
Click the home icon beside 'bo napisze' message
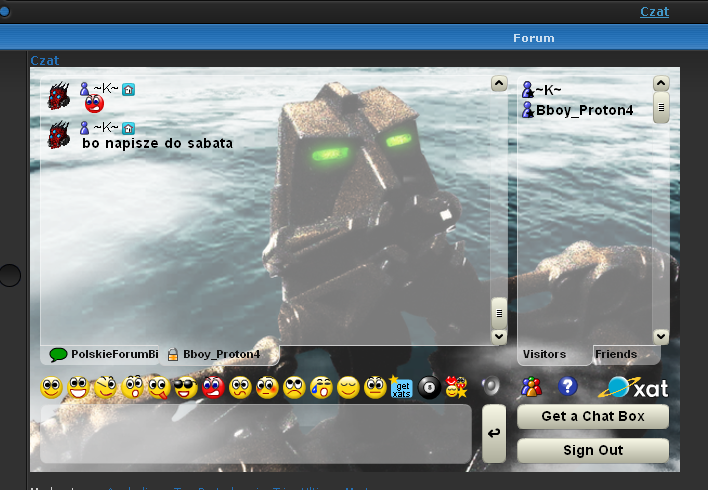[128, 128]
